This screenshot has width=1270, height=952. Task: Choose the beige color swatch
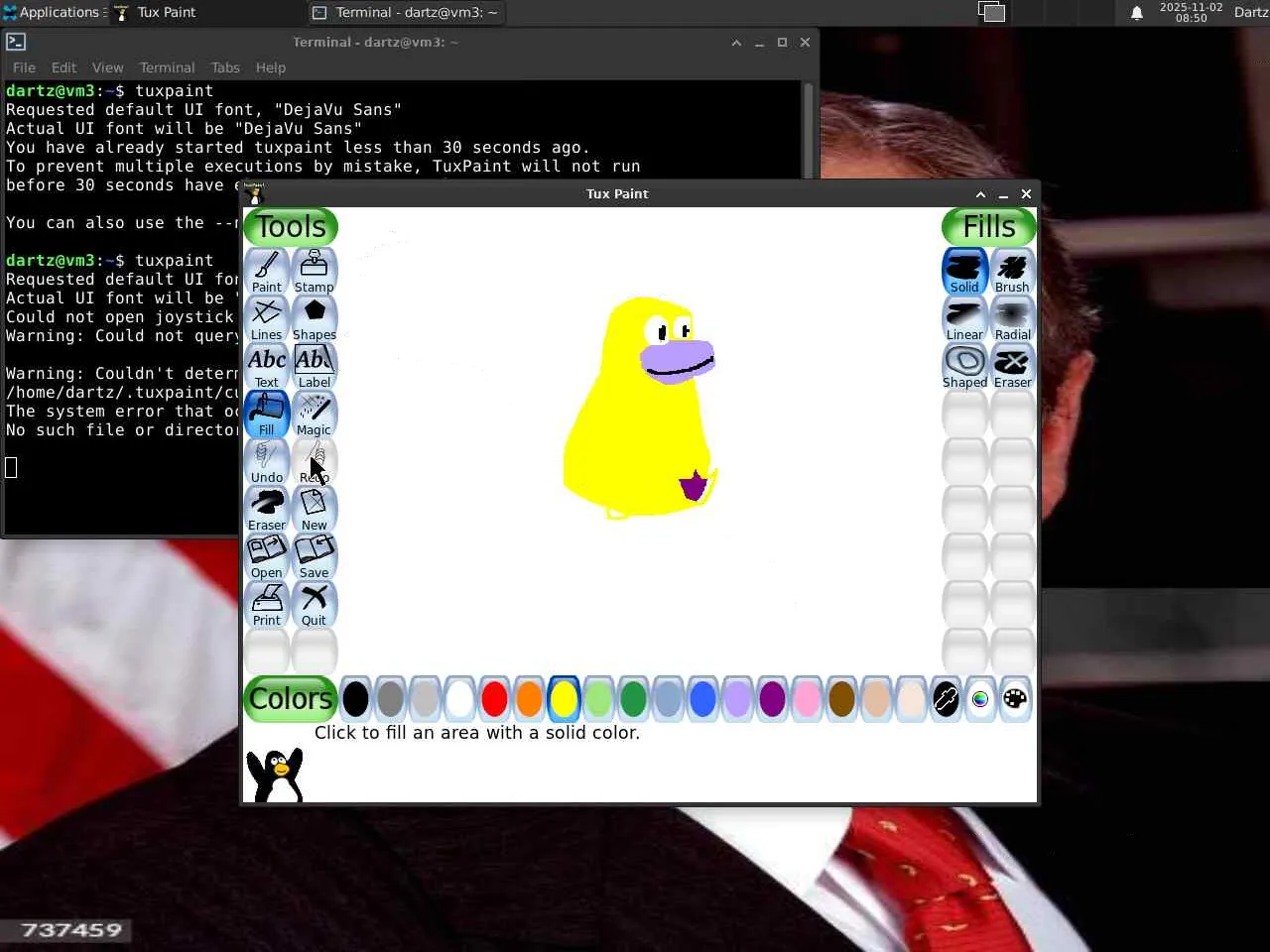[911, 699]
